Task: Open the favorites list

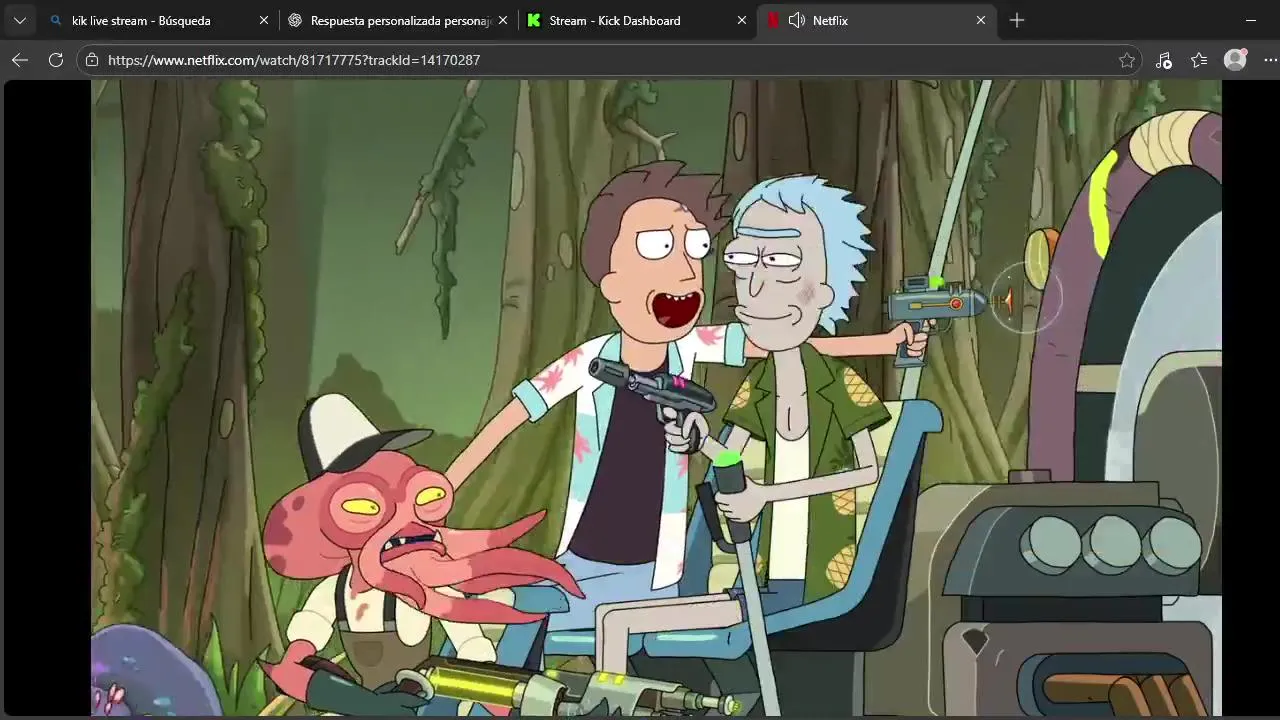Action: [1199, 60]
